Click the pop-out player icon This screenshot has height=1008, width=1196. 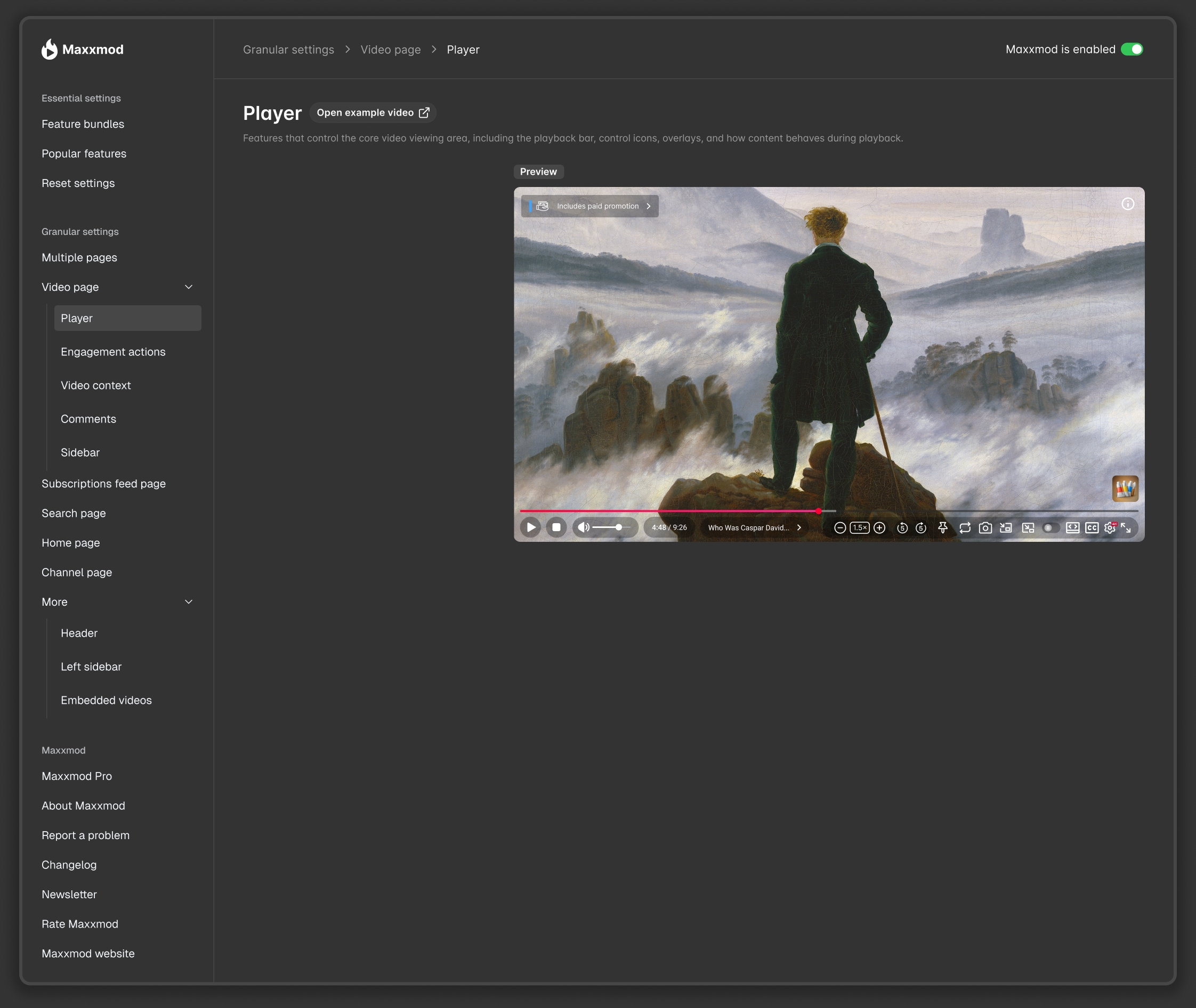pyautogui.click(x=1006, y=528)
